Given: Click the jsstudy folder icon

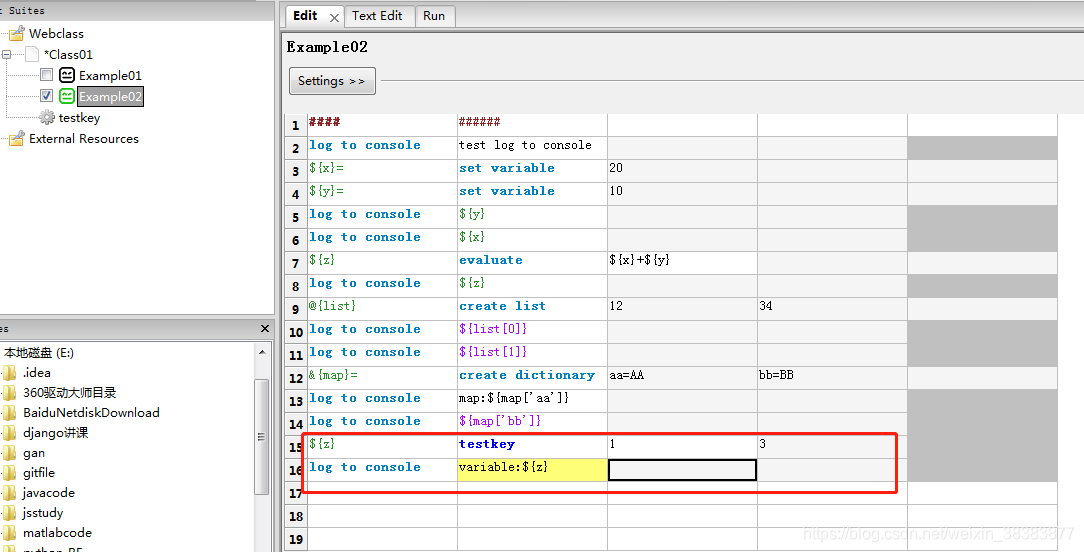Looking at the screenshot, I should pos(9,513).
